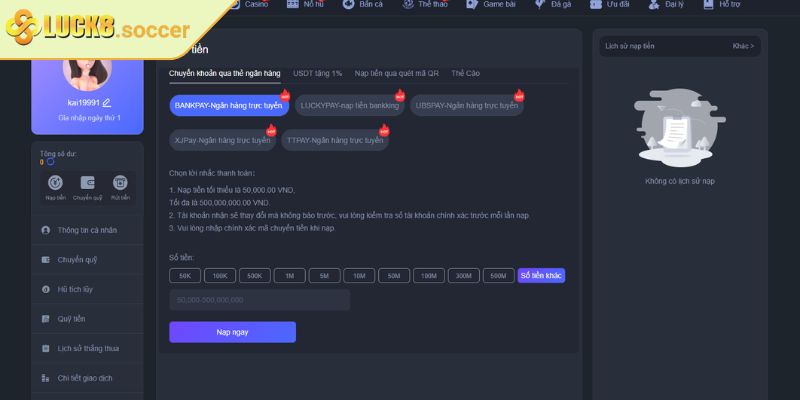The width and height of the screenshot is (800, 400).
Task: Select Số tiền khác custom amount
Action: (x=541, y=275)
